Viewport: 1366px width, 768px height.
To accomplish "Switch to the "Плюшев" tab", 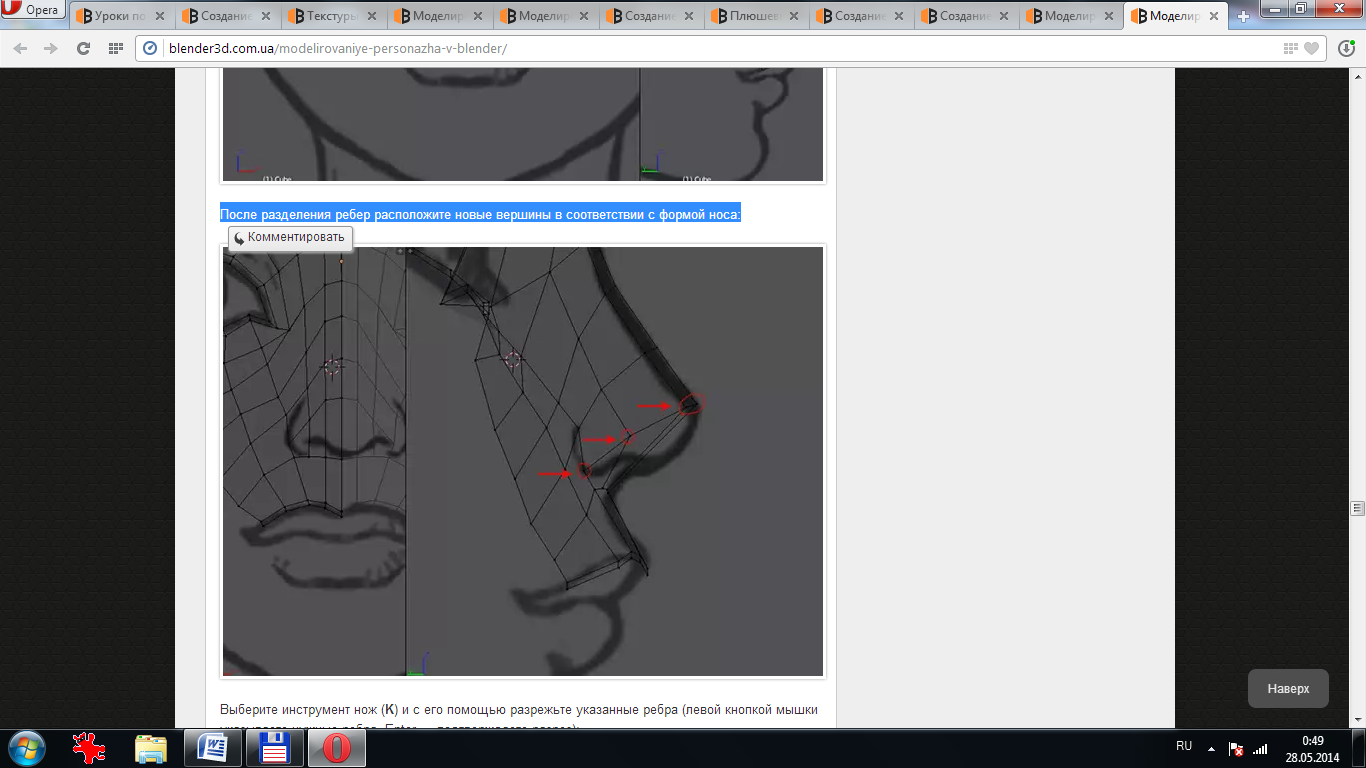I will [756, 16].
